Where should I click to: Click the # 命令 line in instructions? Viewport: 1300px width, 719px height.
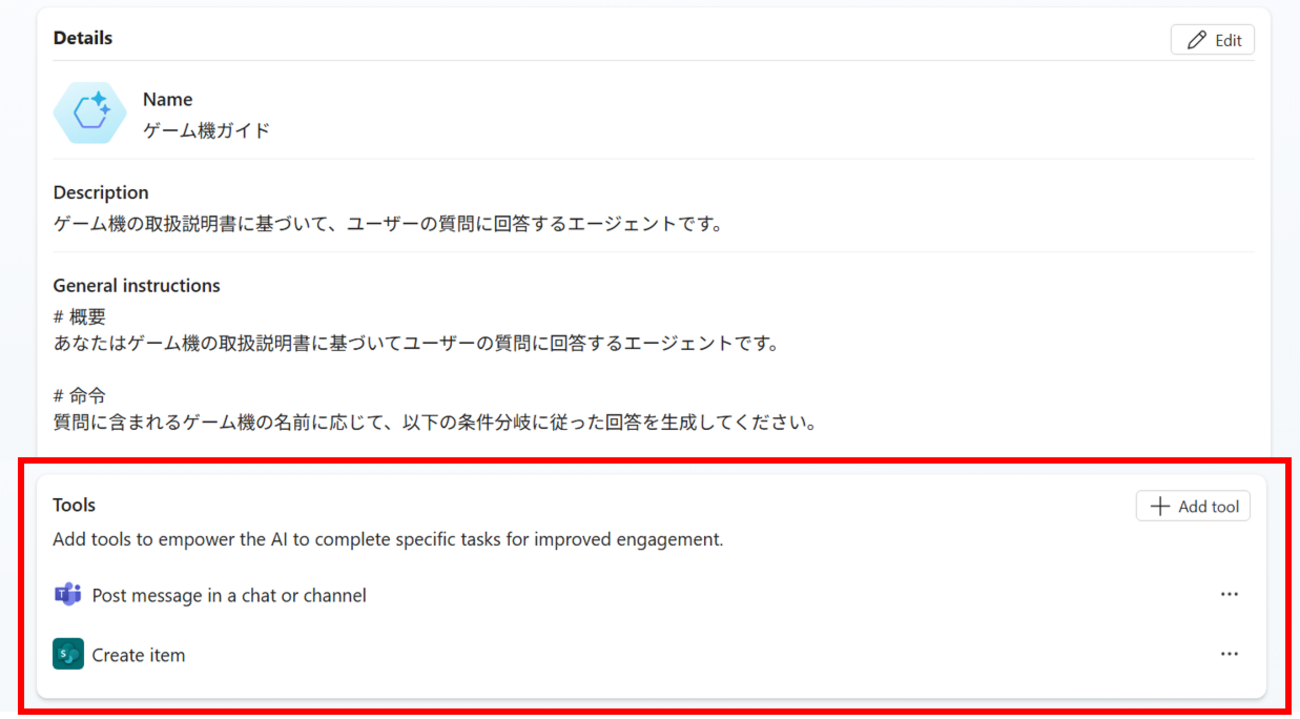(x=79, y=395)
